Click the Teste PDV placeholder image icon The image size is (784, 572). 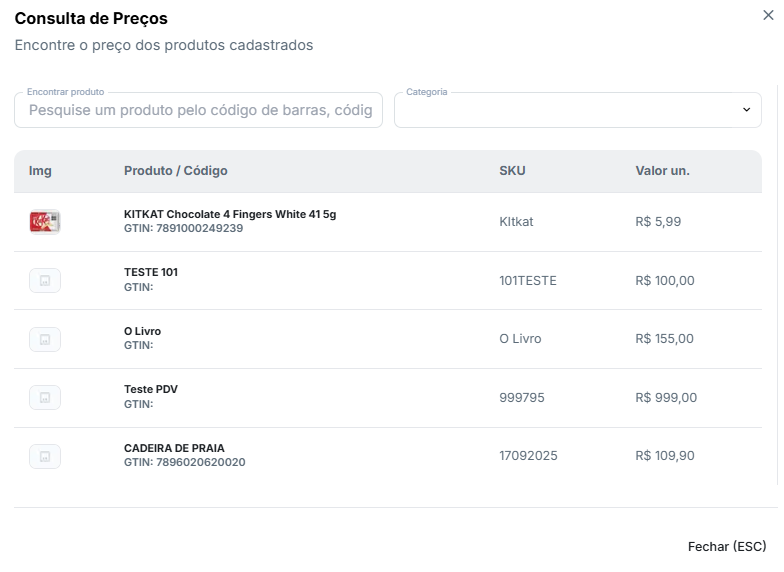[x=45, y=398]
